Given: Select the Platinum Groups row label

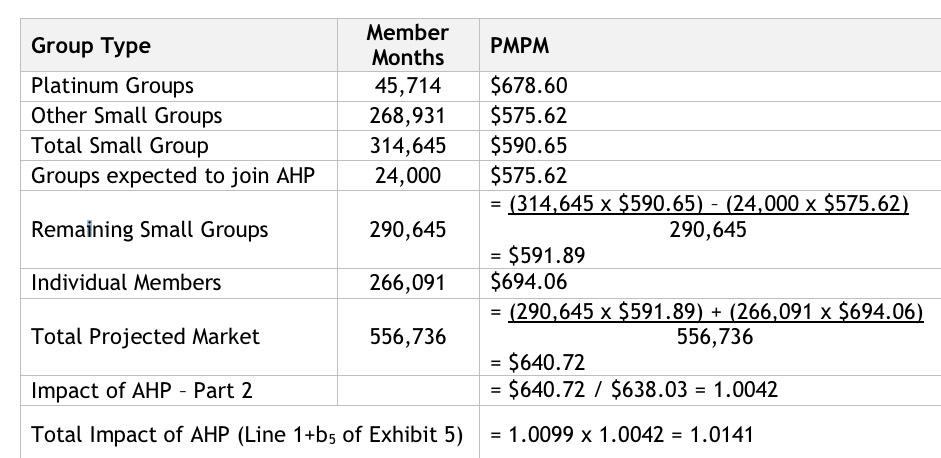Looking at the screenshot, I should coord(112,86).
